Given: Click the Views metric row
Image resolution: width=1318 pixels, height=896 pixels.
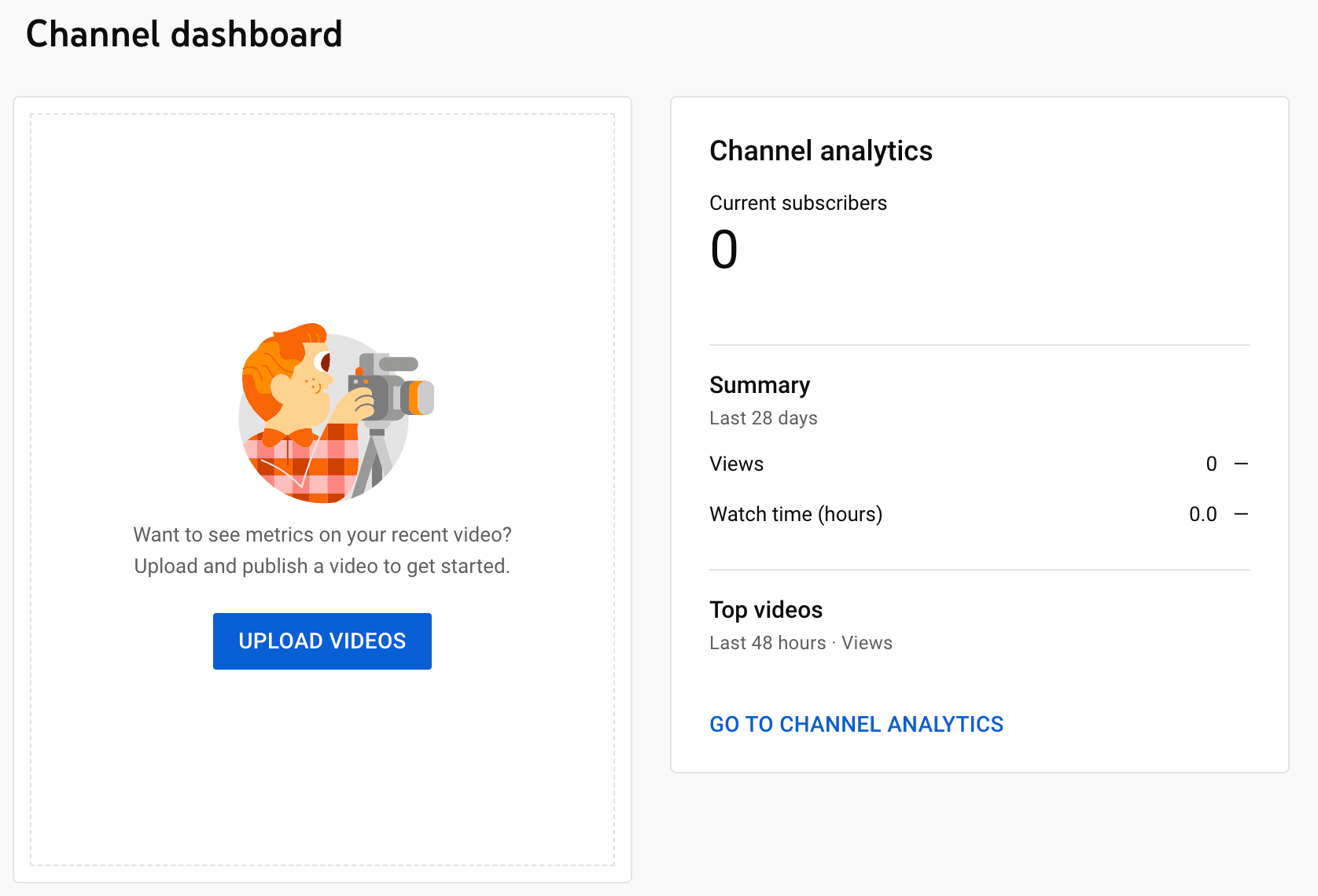Looking at the screenshot, I should (x=736, y=464).
